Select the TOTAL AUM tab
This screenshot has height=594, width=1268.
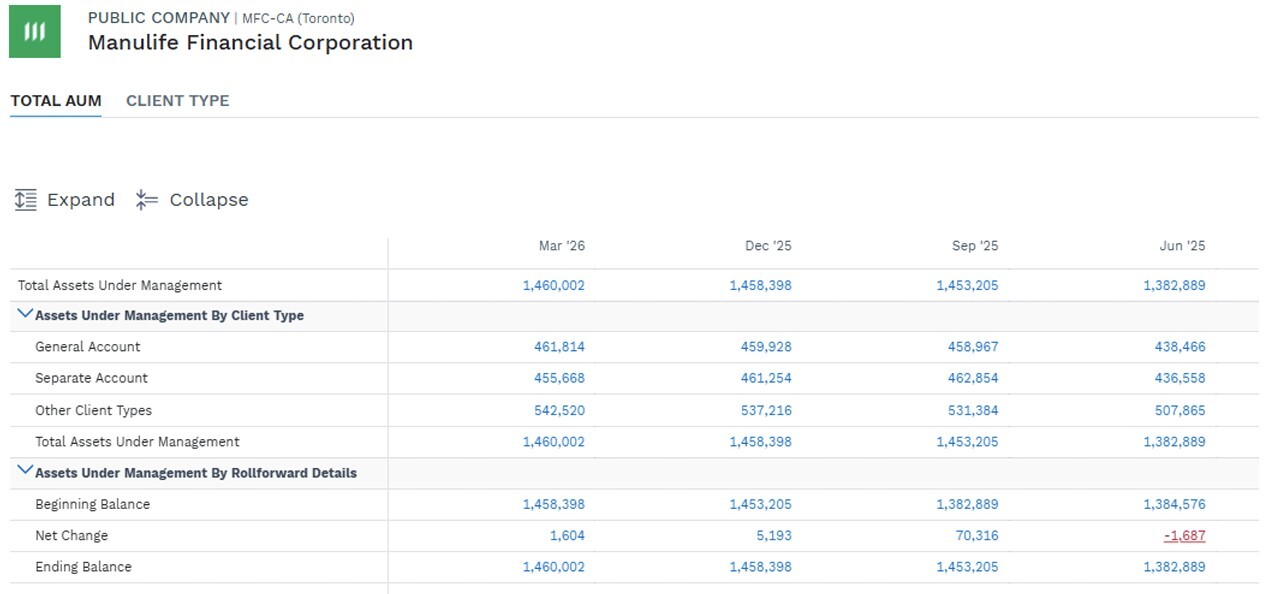(x=56, y=101)
